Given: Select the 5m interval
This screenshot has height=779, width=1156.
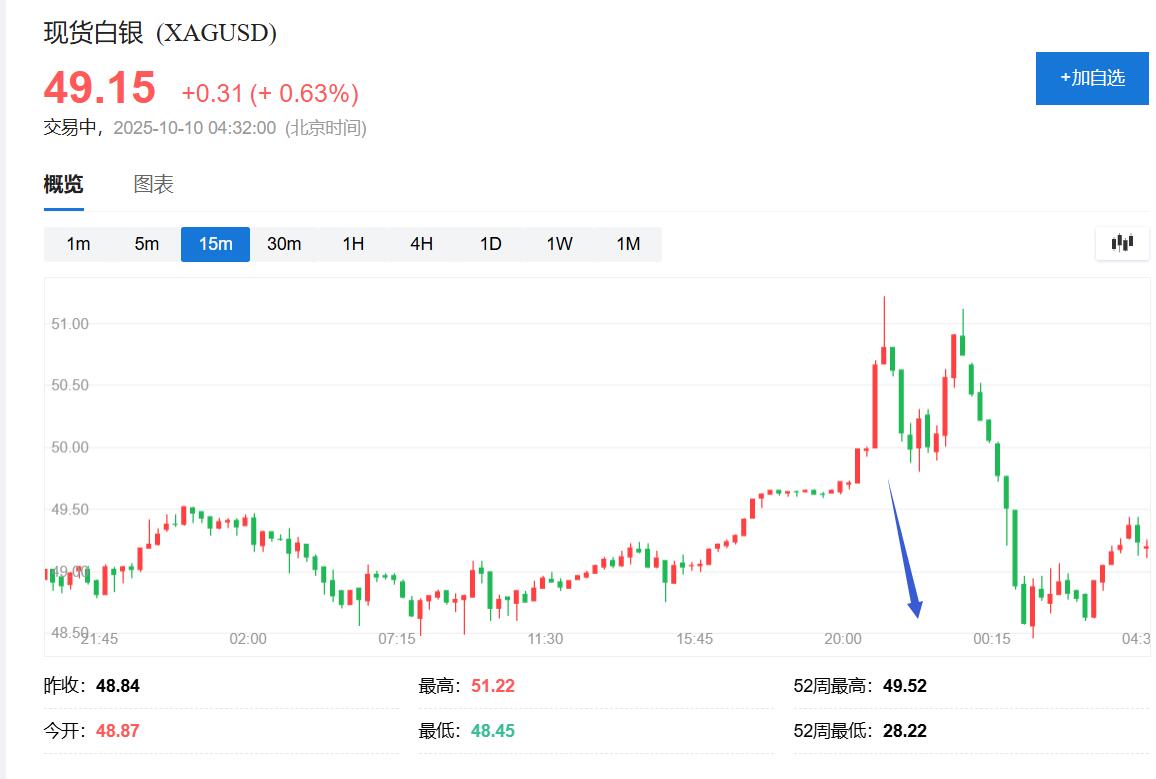Looking at the screenshot, I should (147, 244).
